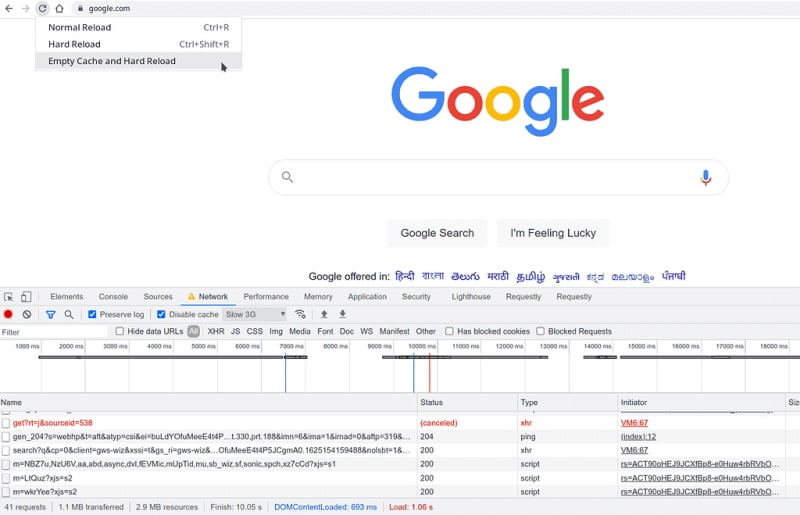Click the browser back arrow
The image size is (800, 515).
[9, 8]
